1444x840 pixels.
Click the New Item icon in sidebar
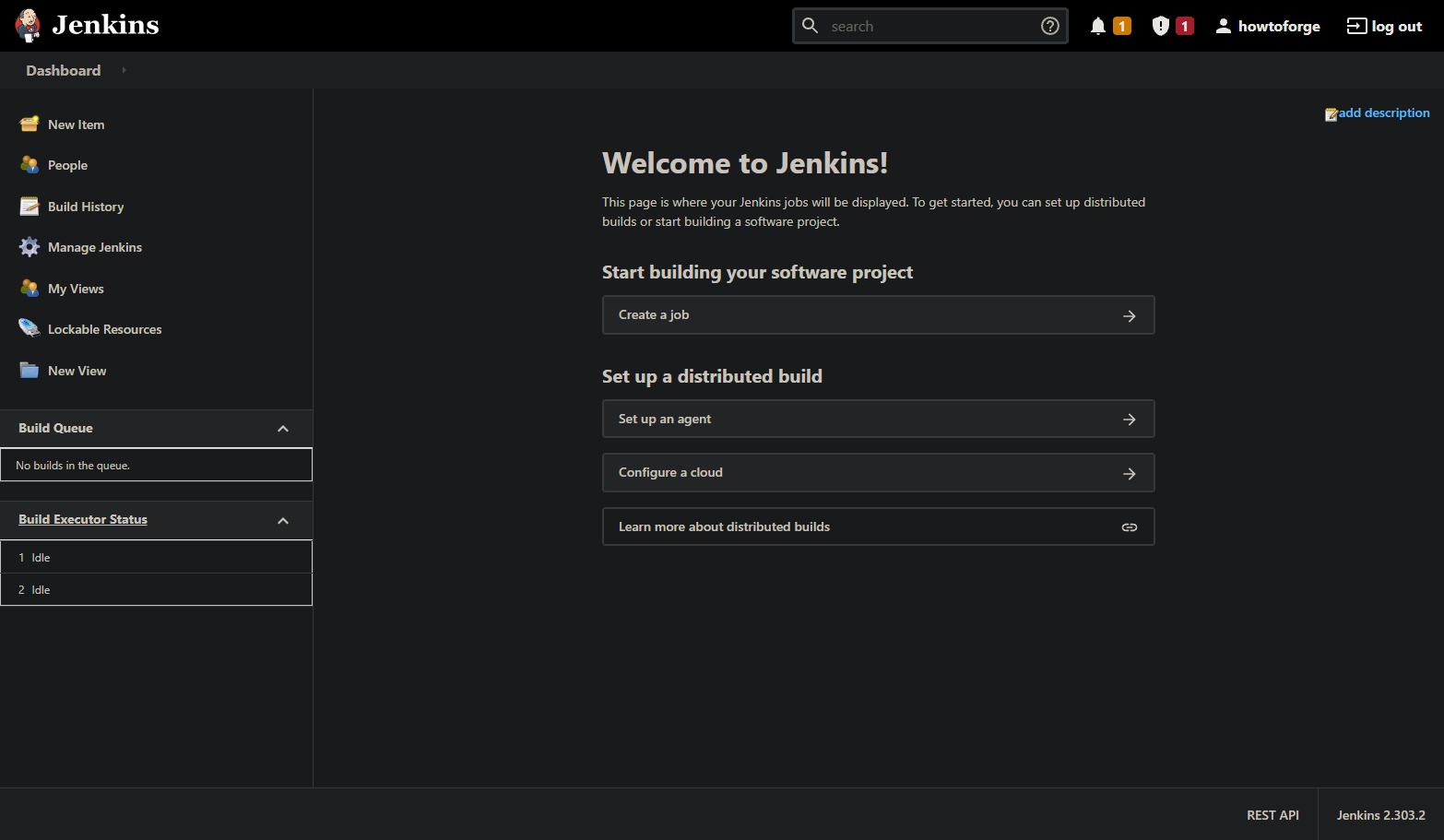pos(30,124)
